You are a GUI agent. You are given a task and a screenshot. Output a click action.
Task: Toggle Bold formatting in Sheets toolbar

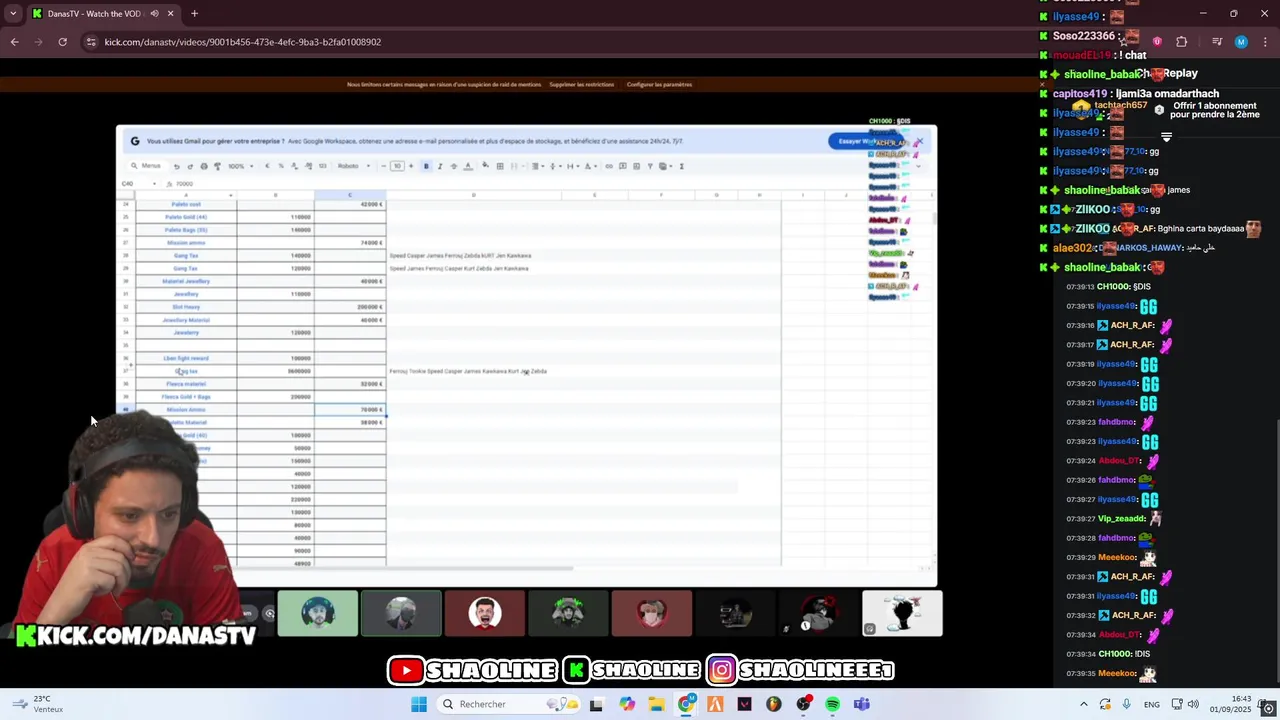426,166
